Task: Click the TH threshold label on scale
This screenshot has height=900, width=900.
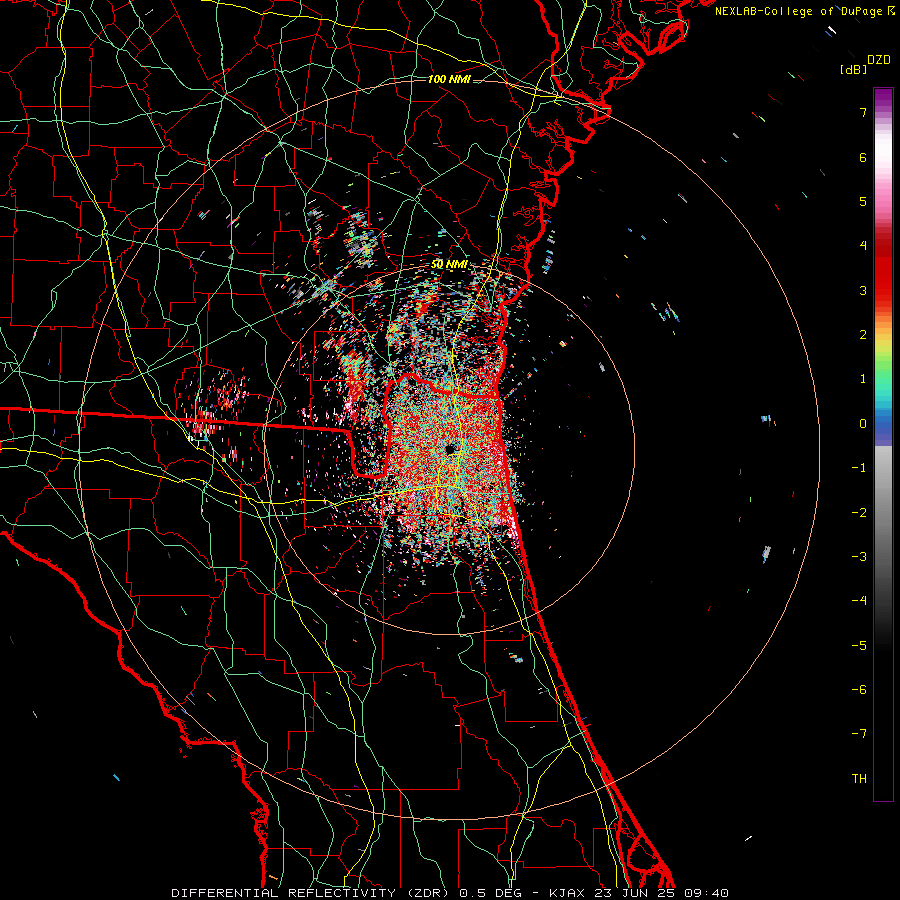Action: (859, 778)
